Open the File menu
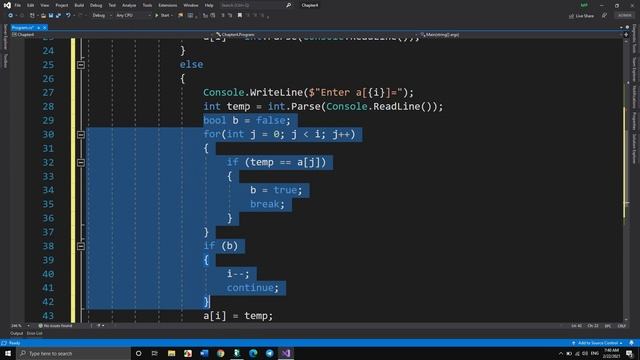 (18, 5)
